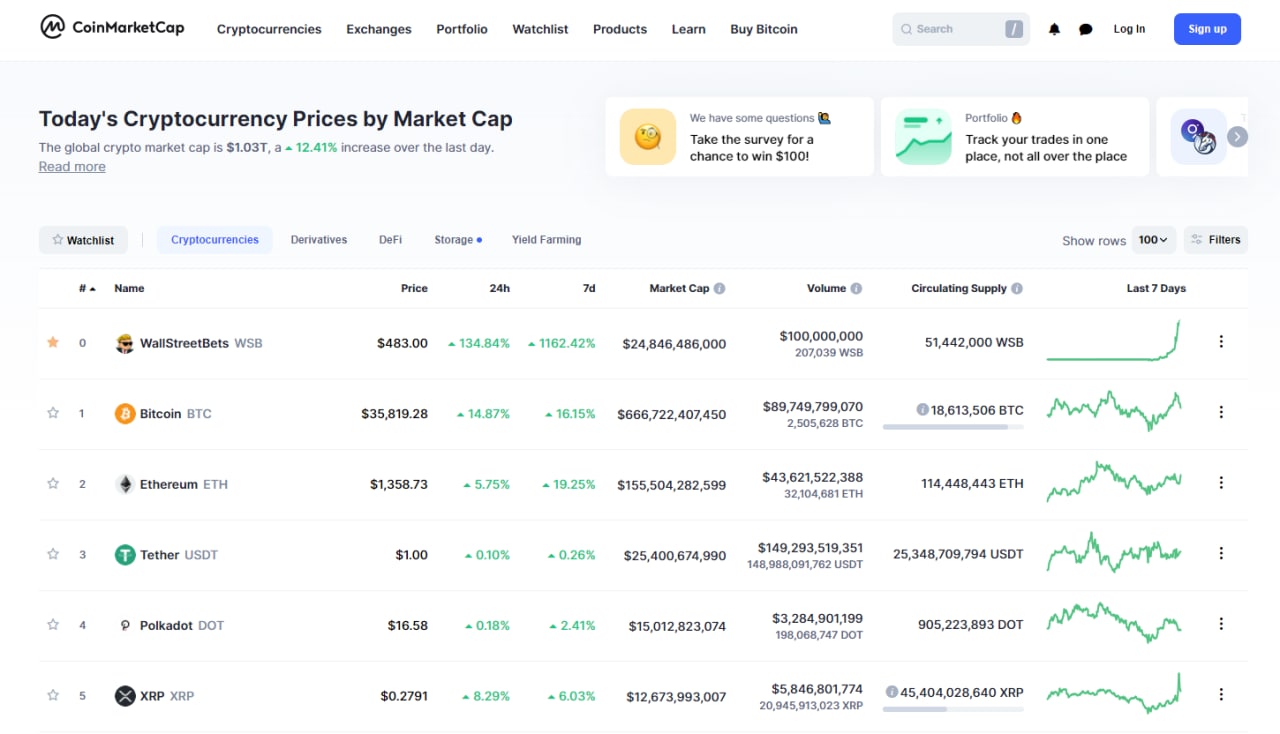
Task: Open the Show rows 100 dropdown
Action: [x=1153, y=240]
